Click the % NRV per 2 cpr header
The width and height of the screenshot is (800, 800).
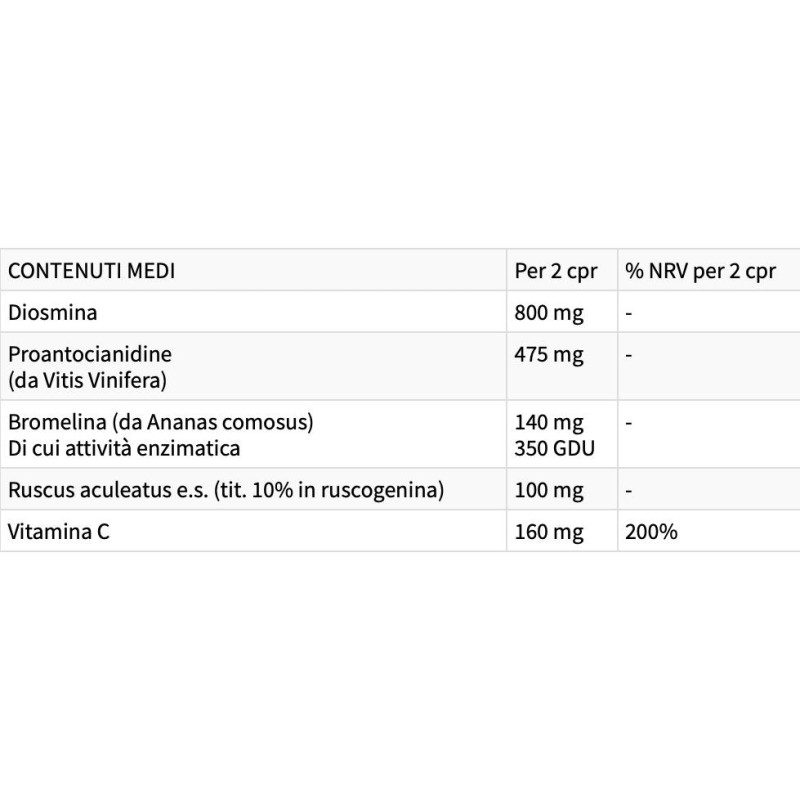click(700, 271)
